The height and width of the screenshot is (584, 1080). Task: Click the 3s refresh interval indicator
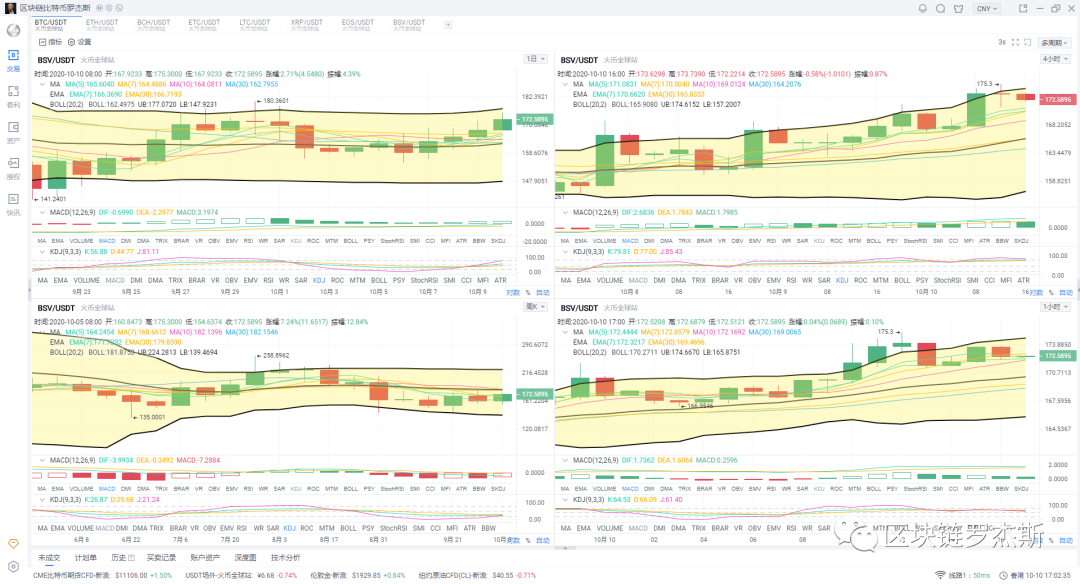[1001, 42]
